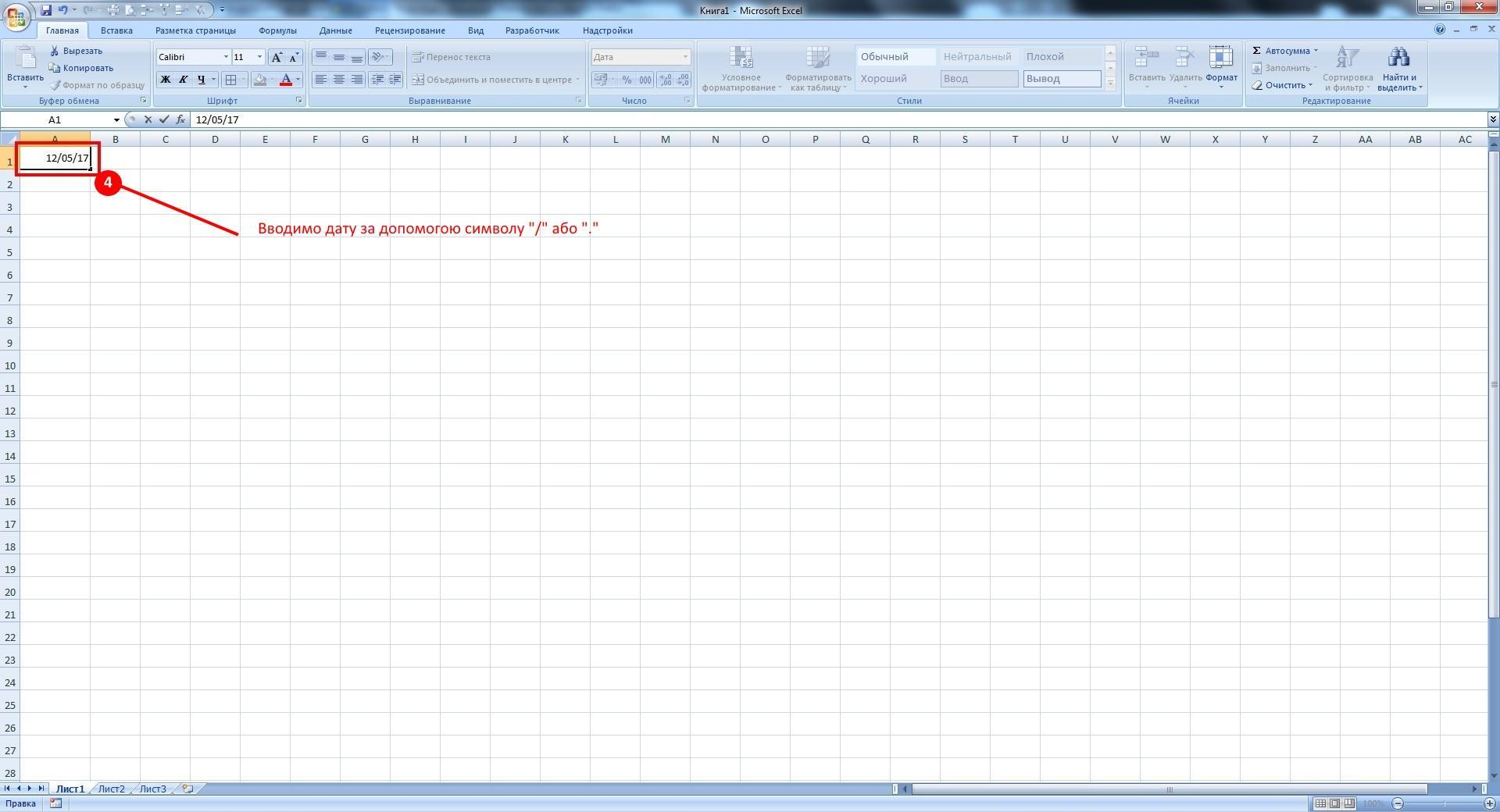Click the Вставить paste icon

pos(25,59)
